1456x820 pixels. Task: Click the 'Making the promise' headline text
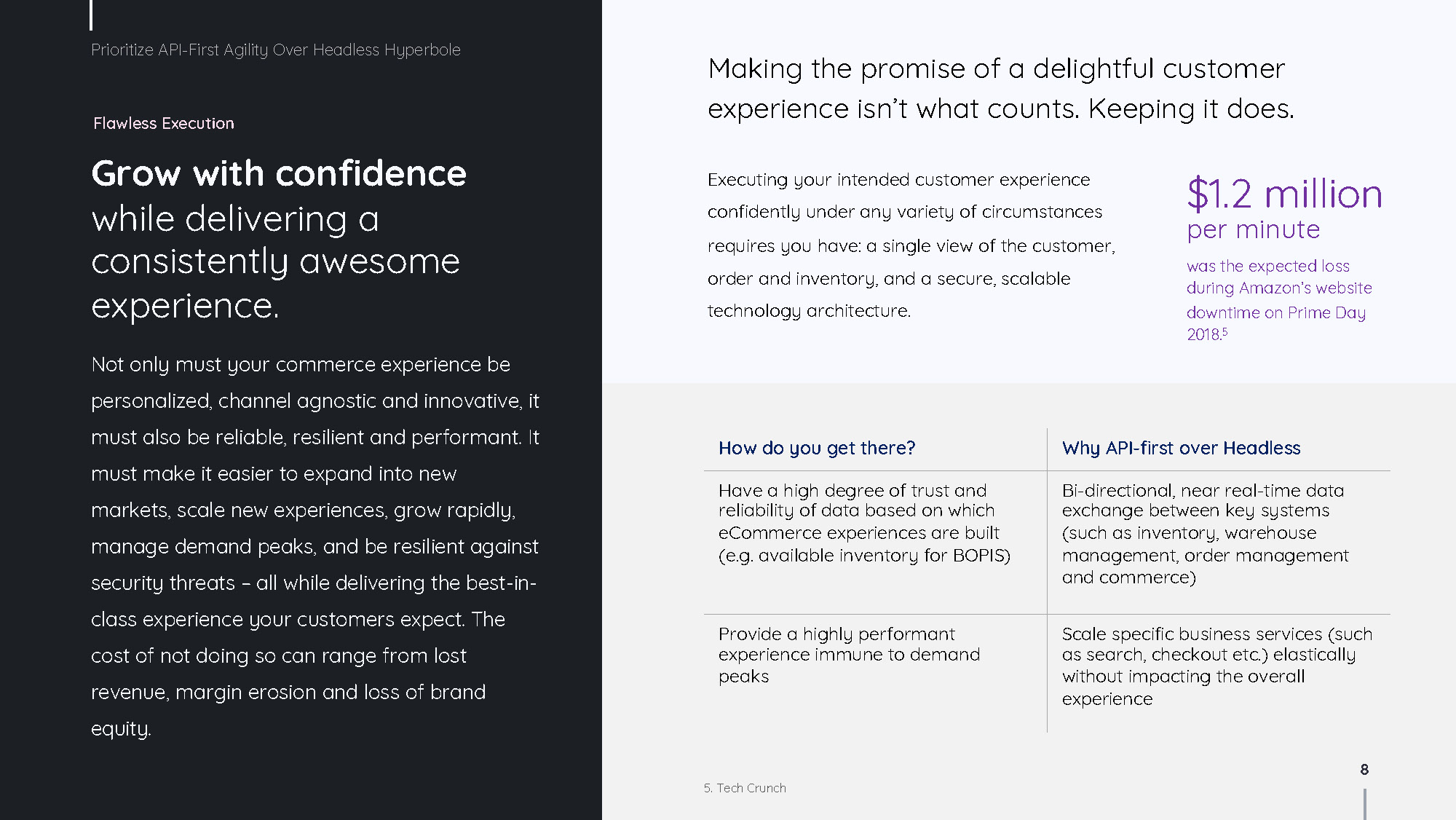1001,88
